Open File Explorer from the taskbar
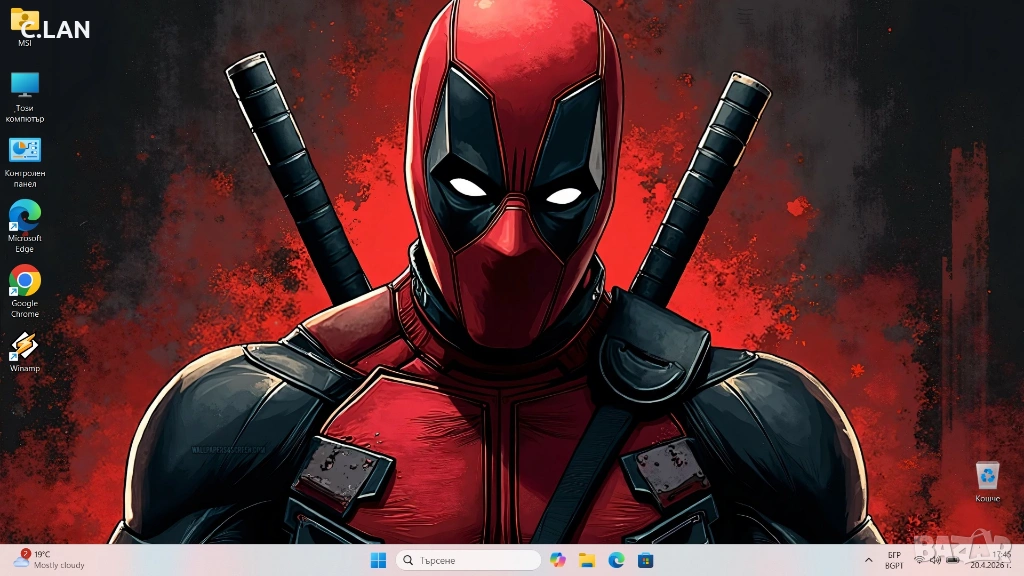 [587, 560]
